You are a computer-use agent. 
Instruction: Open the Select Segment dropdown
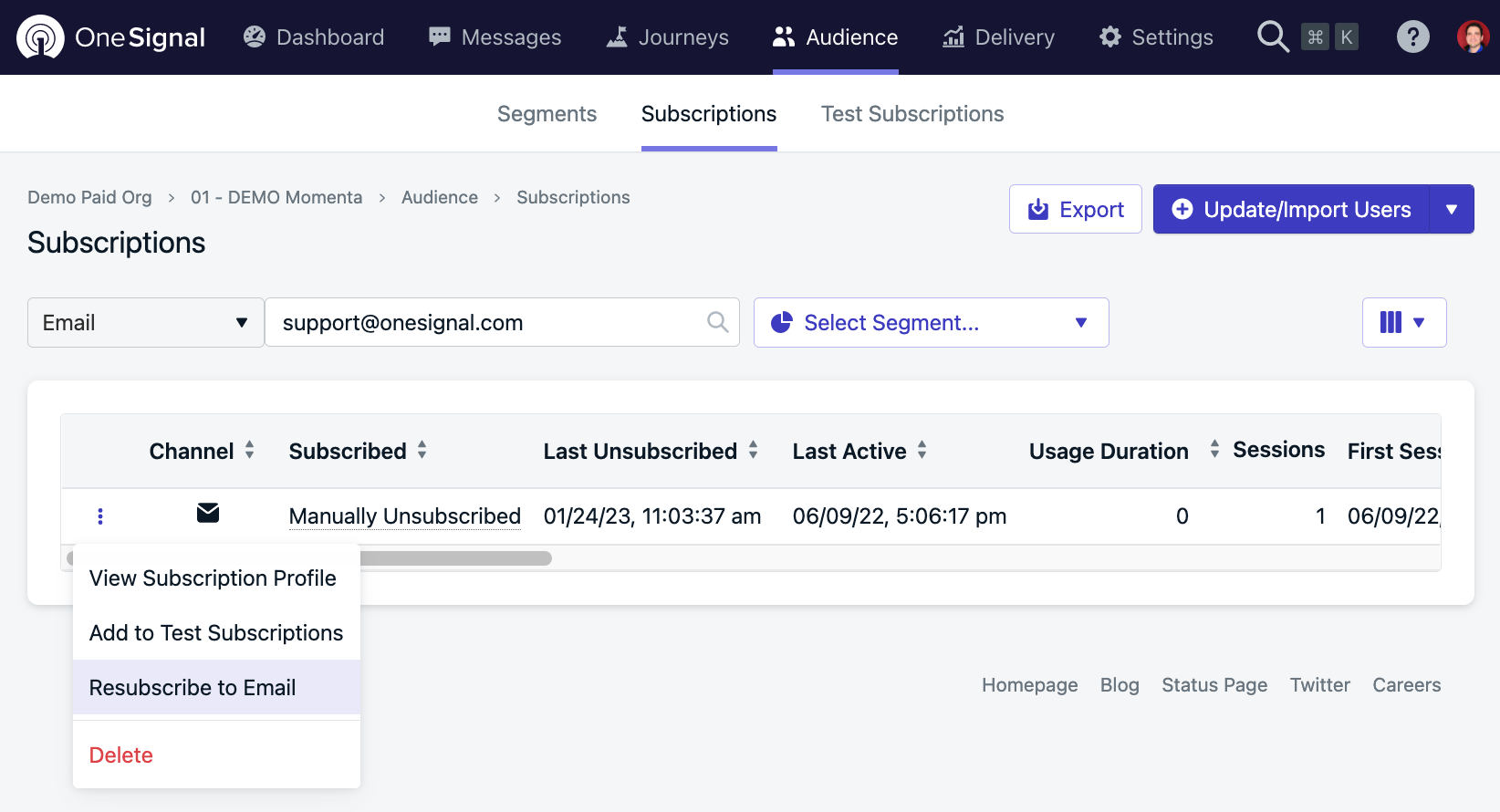point(932,322)
